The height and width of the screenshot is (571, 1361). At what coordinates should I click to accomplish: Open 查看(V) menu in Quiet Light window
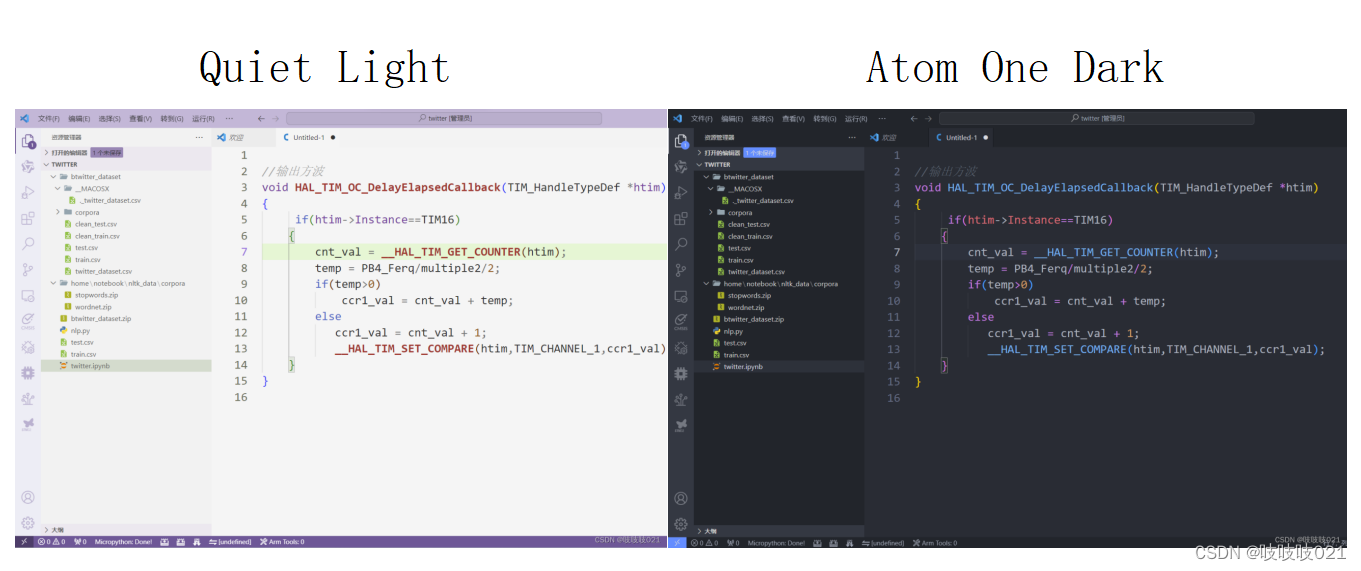click(140, 118)
